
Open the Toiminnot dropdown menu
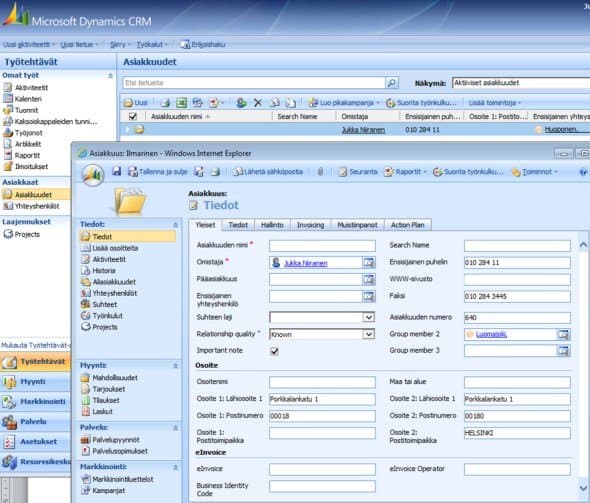pos(535,172)
